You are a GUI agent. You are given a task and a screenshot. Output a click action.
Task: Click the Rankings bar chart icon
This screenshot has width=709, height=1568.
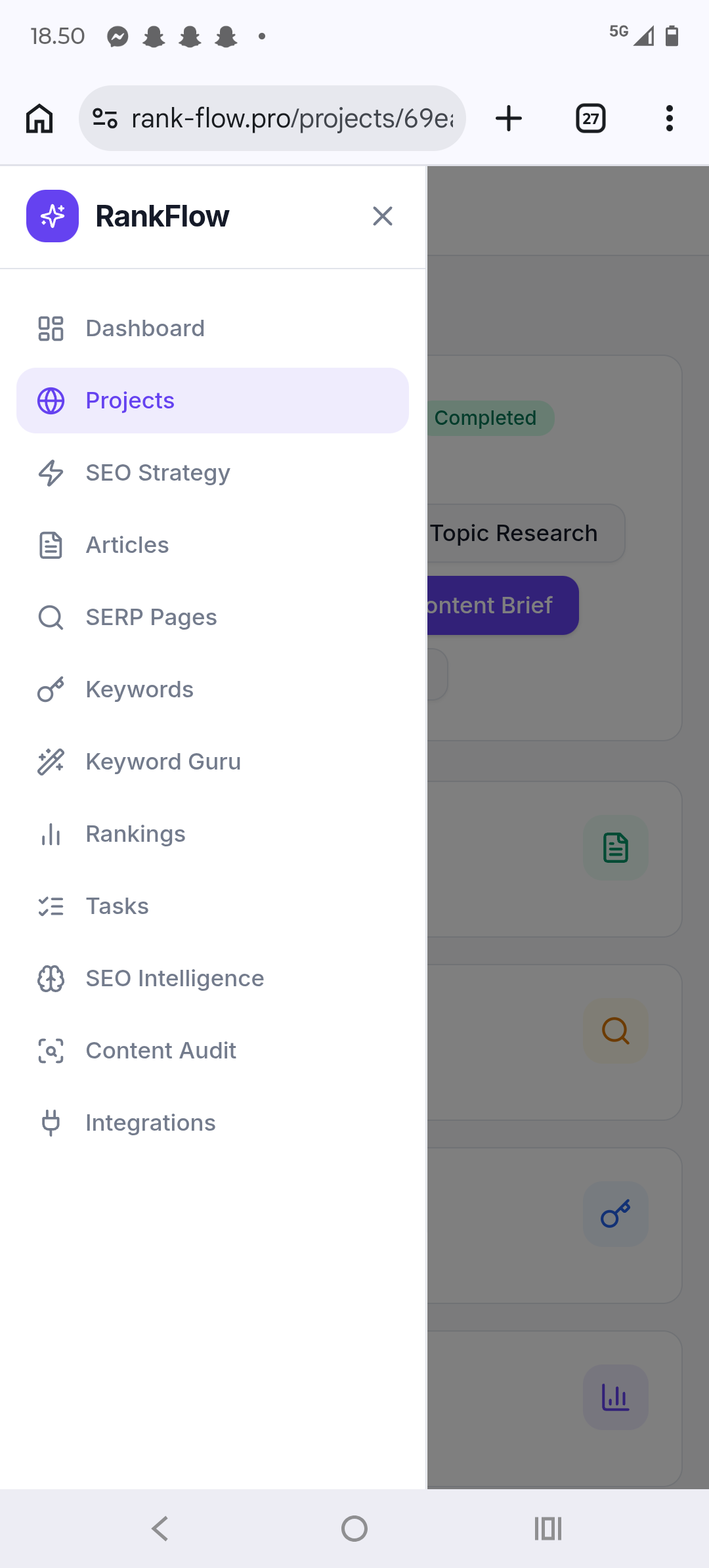(51, 834)
